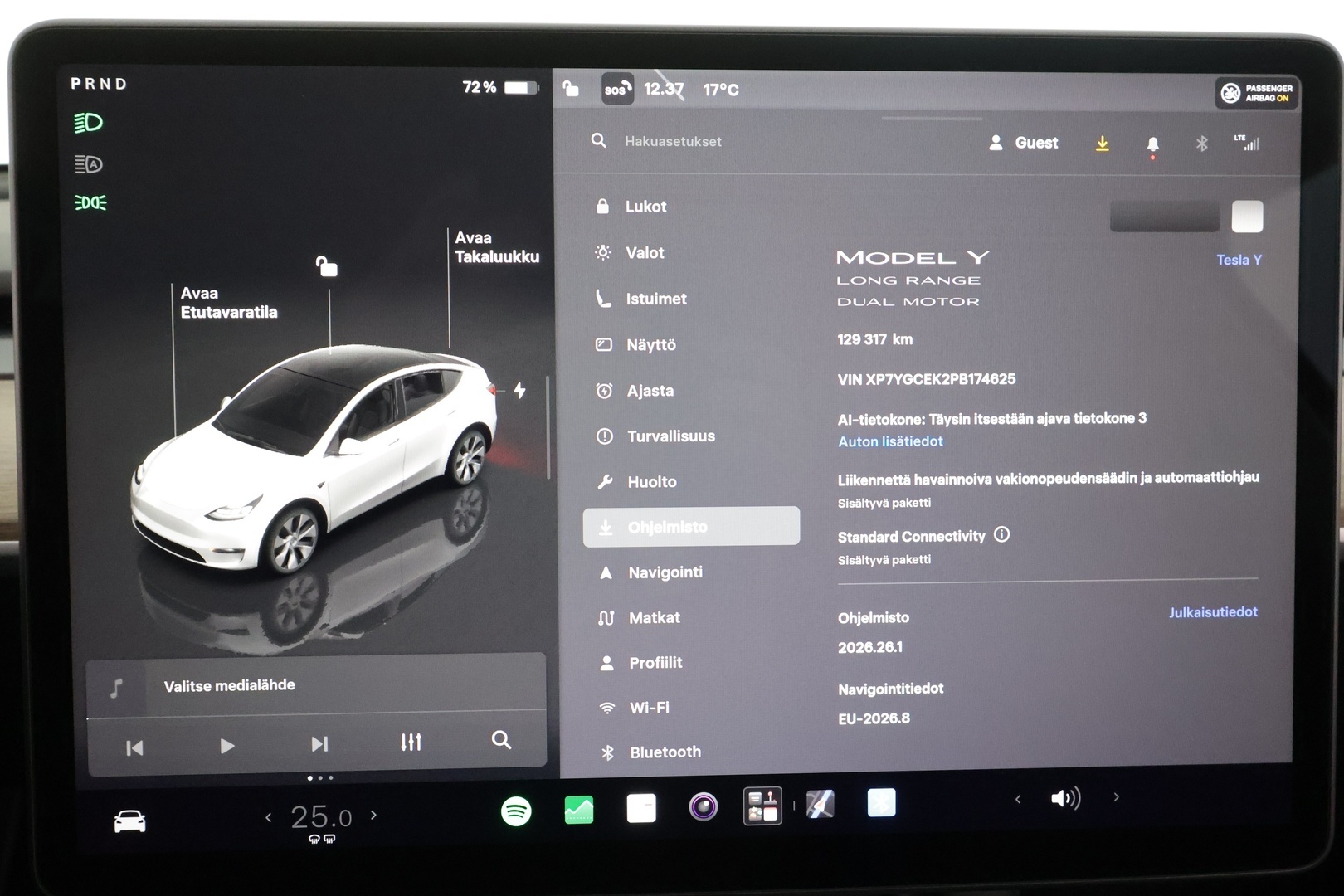Tap the Passenger Airbag On indicator
1344x896 pixels.
pos(1258,93)
